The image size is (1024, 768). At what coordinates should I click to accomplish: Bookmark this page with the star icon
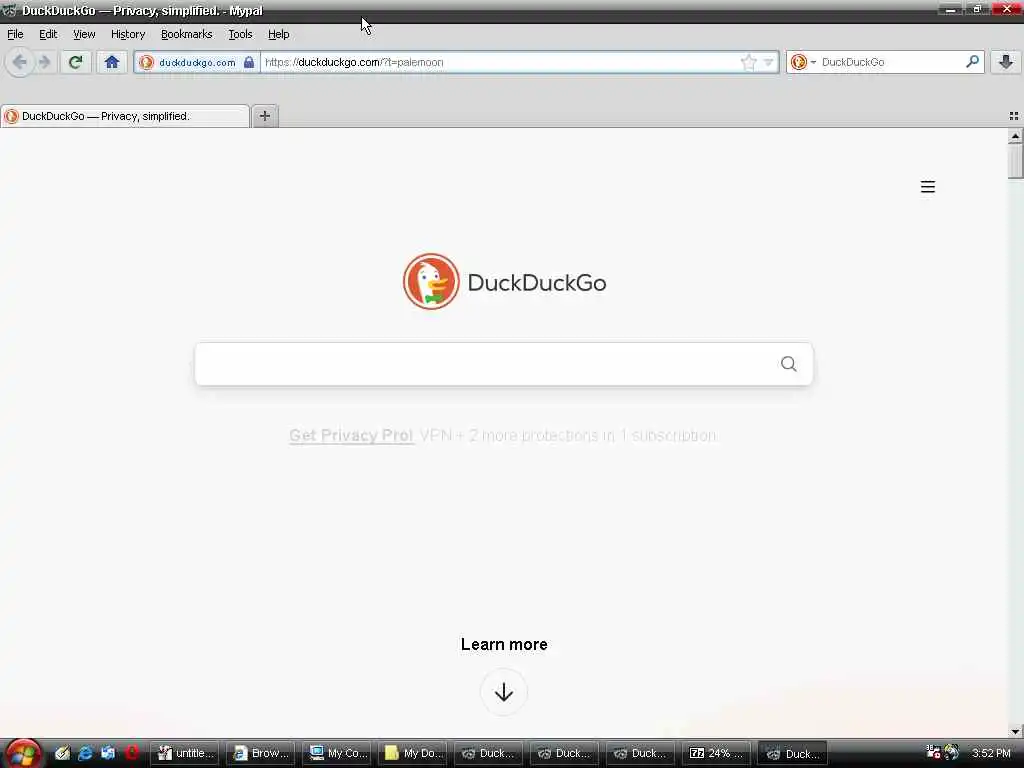[x=748, y=62]
